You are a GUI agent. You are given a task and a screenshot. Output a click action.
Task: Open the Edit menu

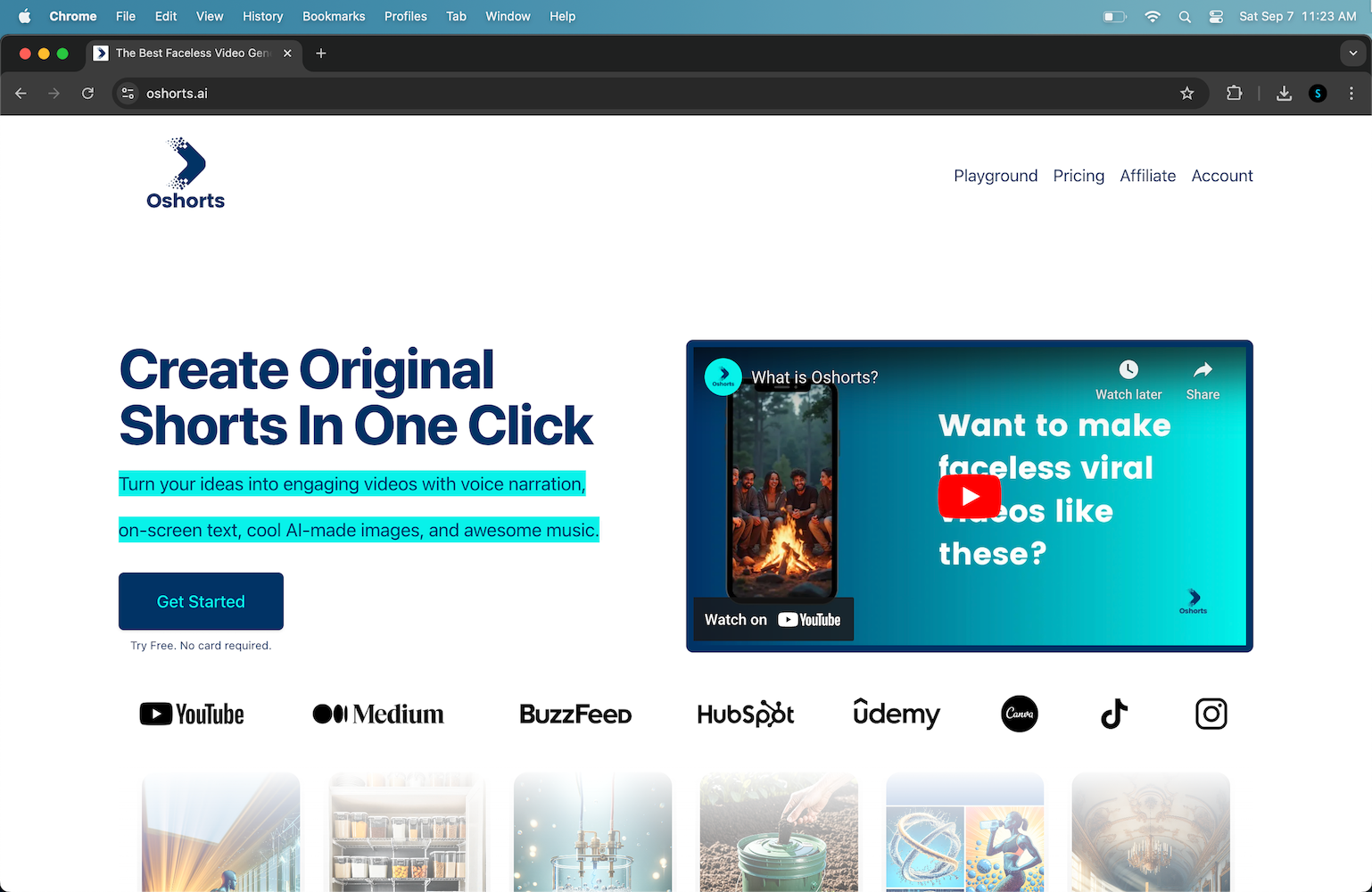tap(166, 16)
